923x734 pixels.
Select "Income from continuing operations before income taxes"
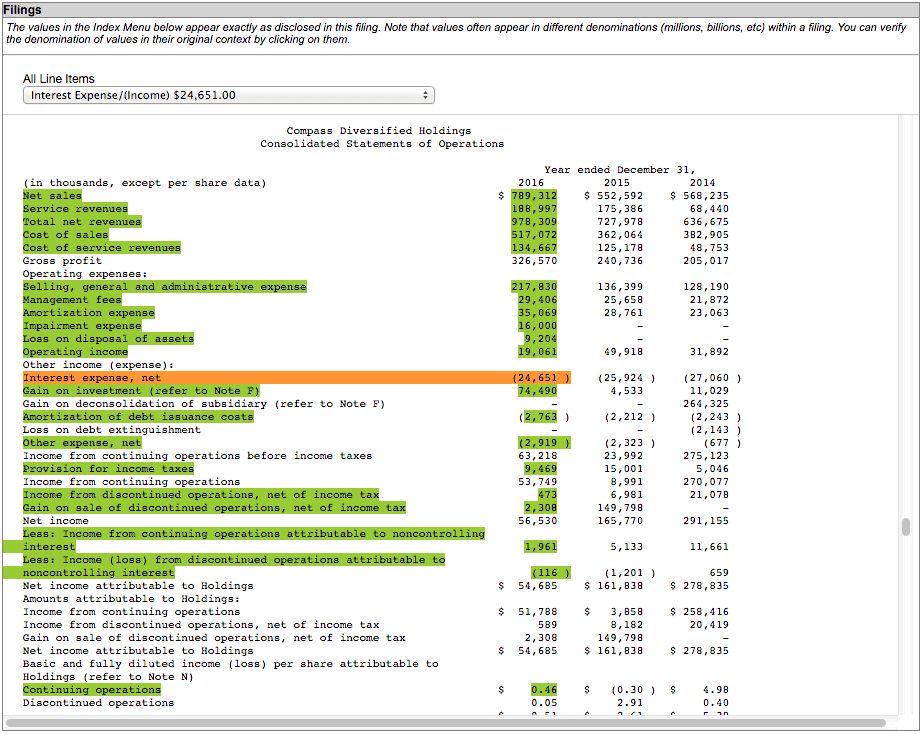(198, 456)
